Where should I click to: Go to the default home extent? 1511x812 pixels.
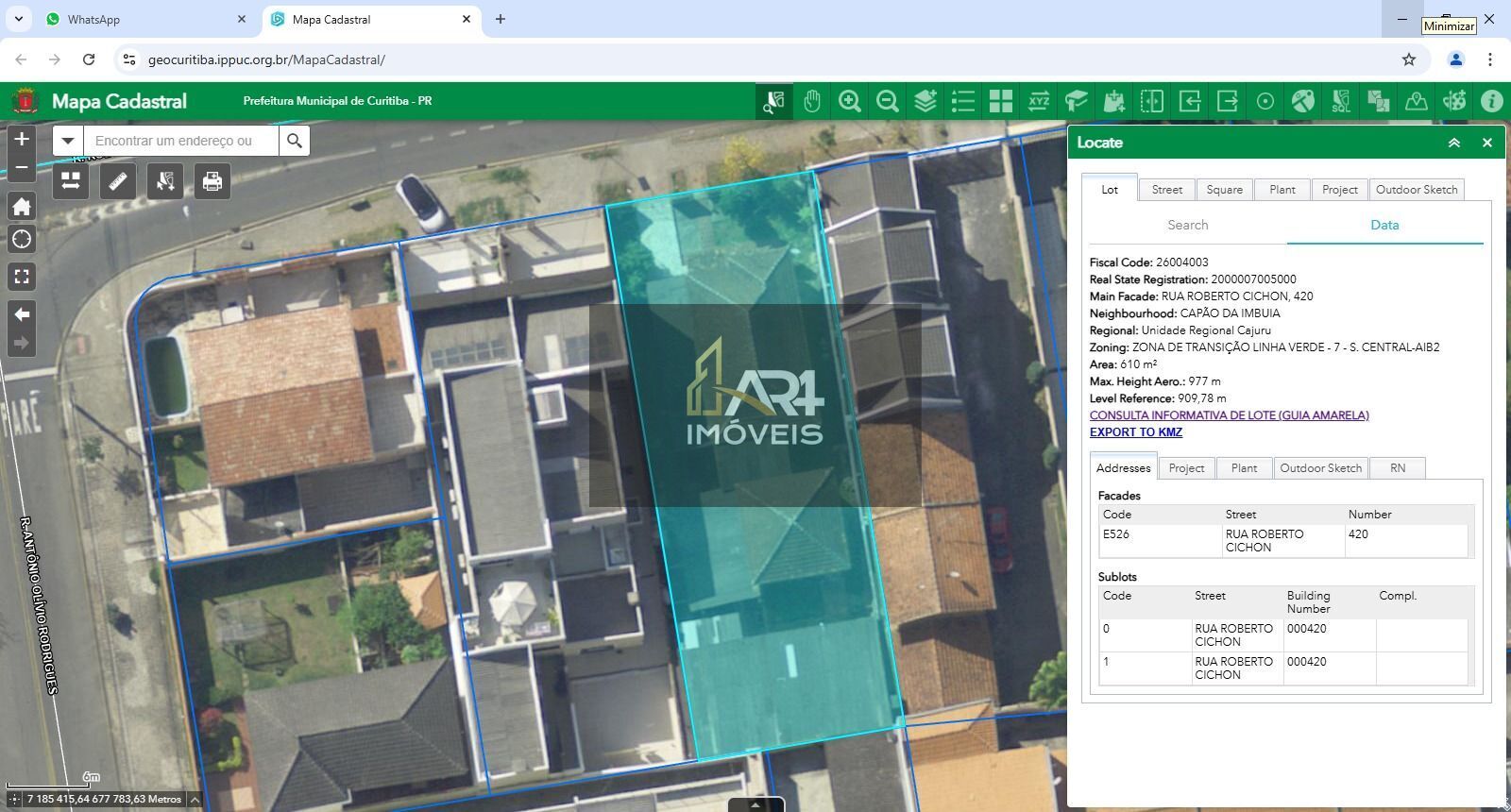22,206
